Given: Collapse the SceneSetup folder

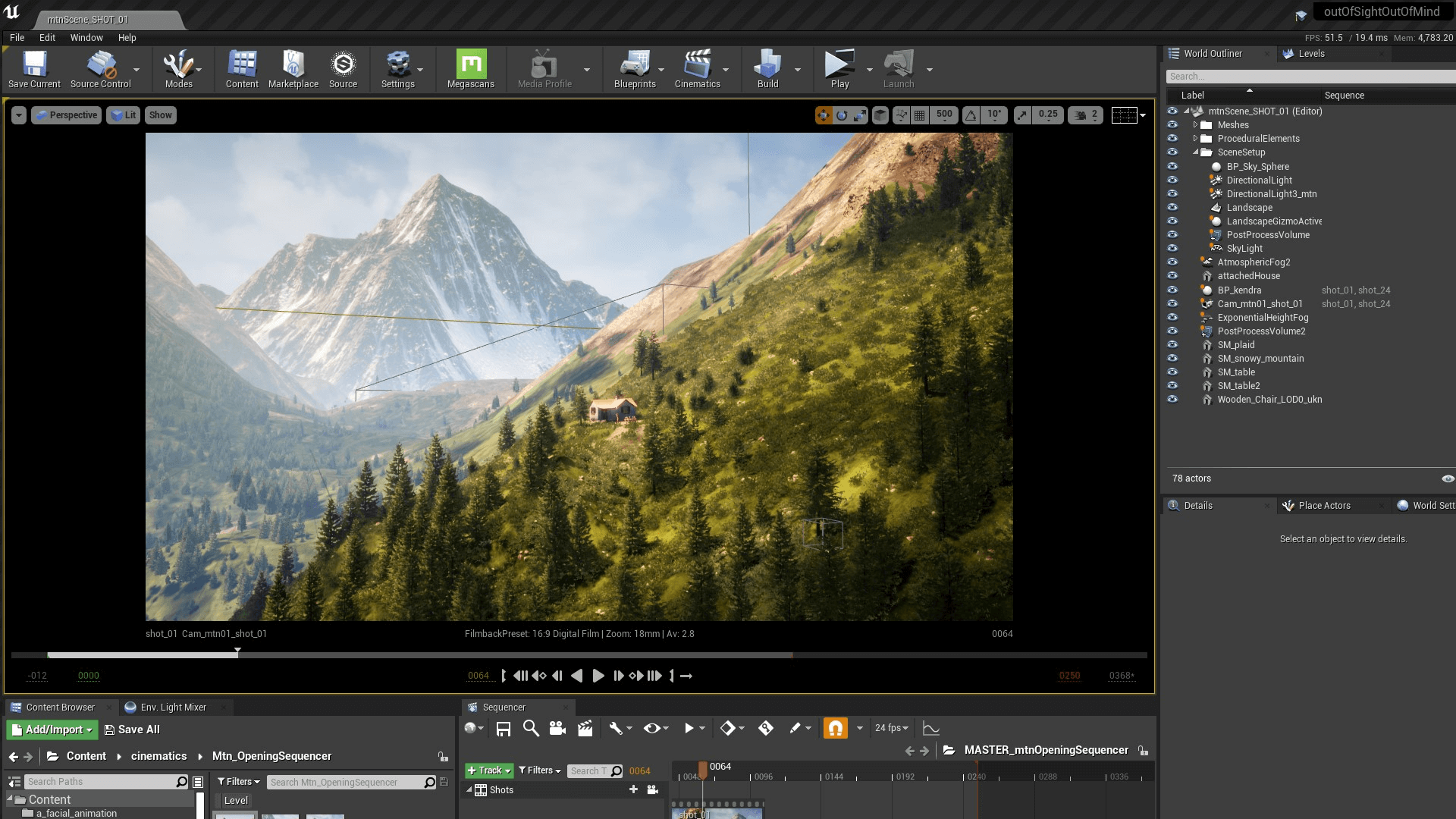Looking at the screenshot, I should tap(1196, 152).
